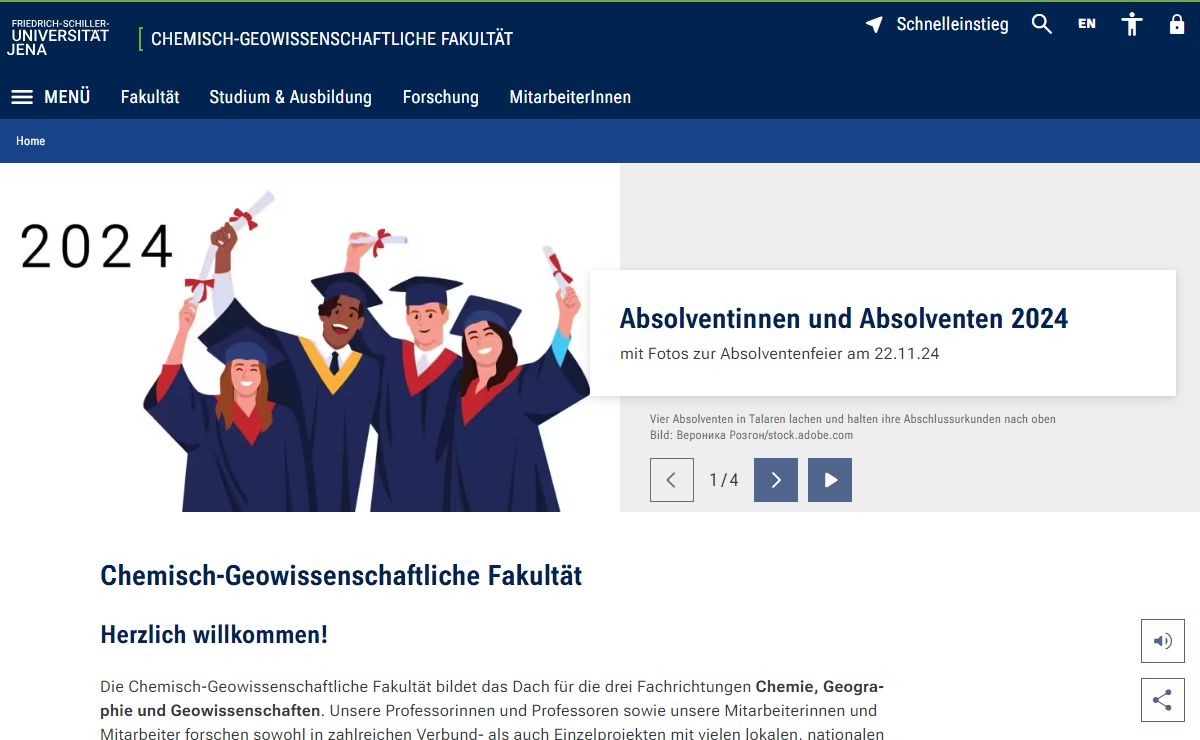The height and width of the screenshot is (740, 1200).
Task: Expand the Forschung menu
Action: point(440,97)
